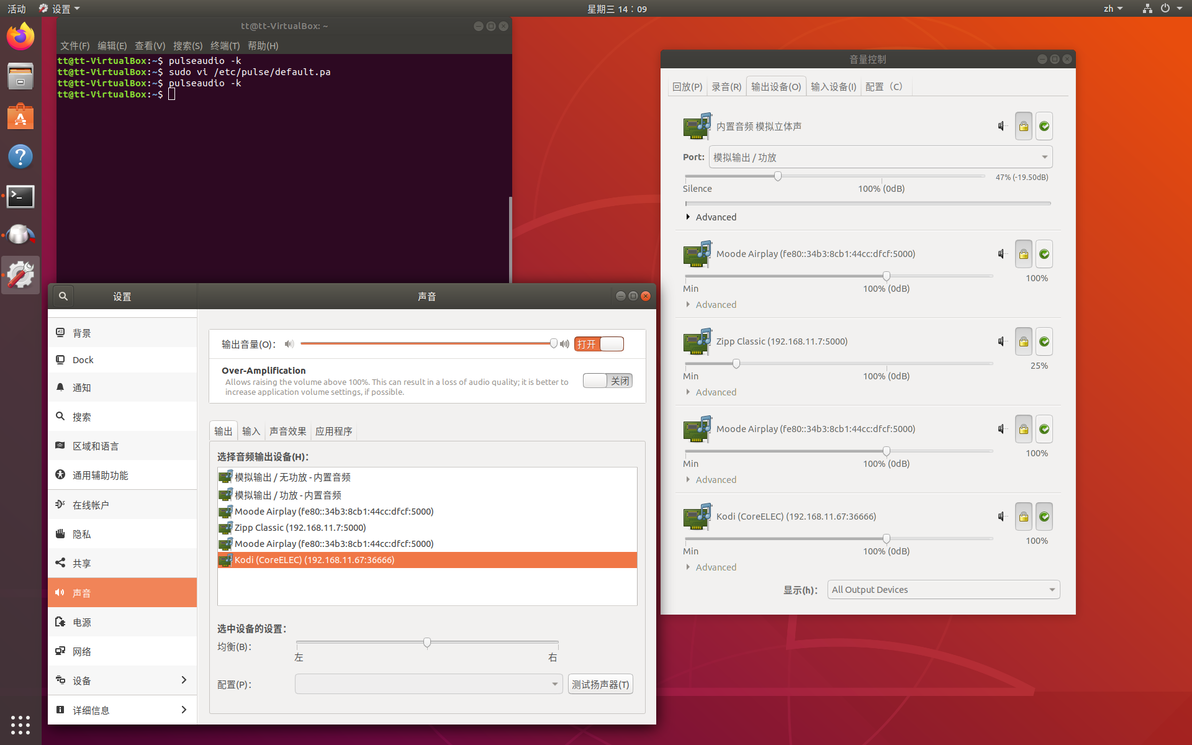Lock channels for 内置音频 模拟立体声
This screenshot has width=1192, height=745.
click(1023, 126)
